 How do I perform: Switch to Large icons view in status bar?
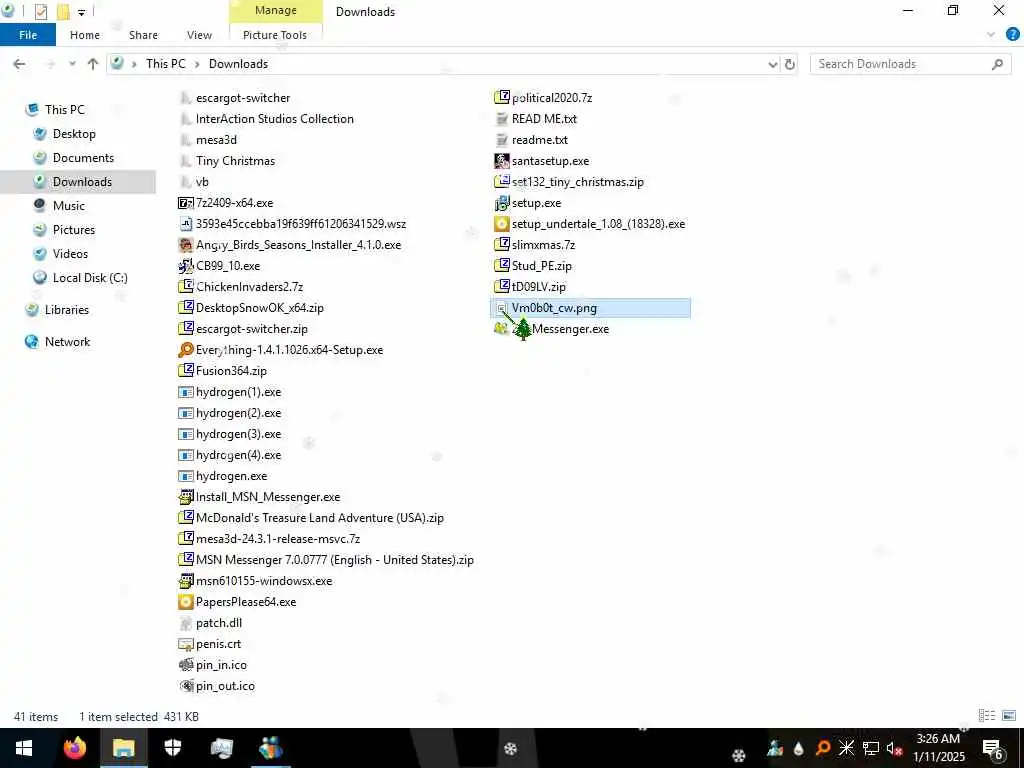(1009, 716)
